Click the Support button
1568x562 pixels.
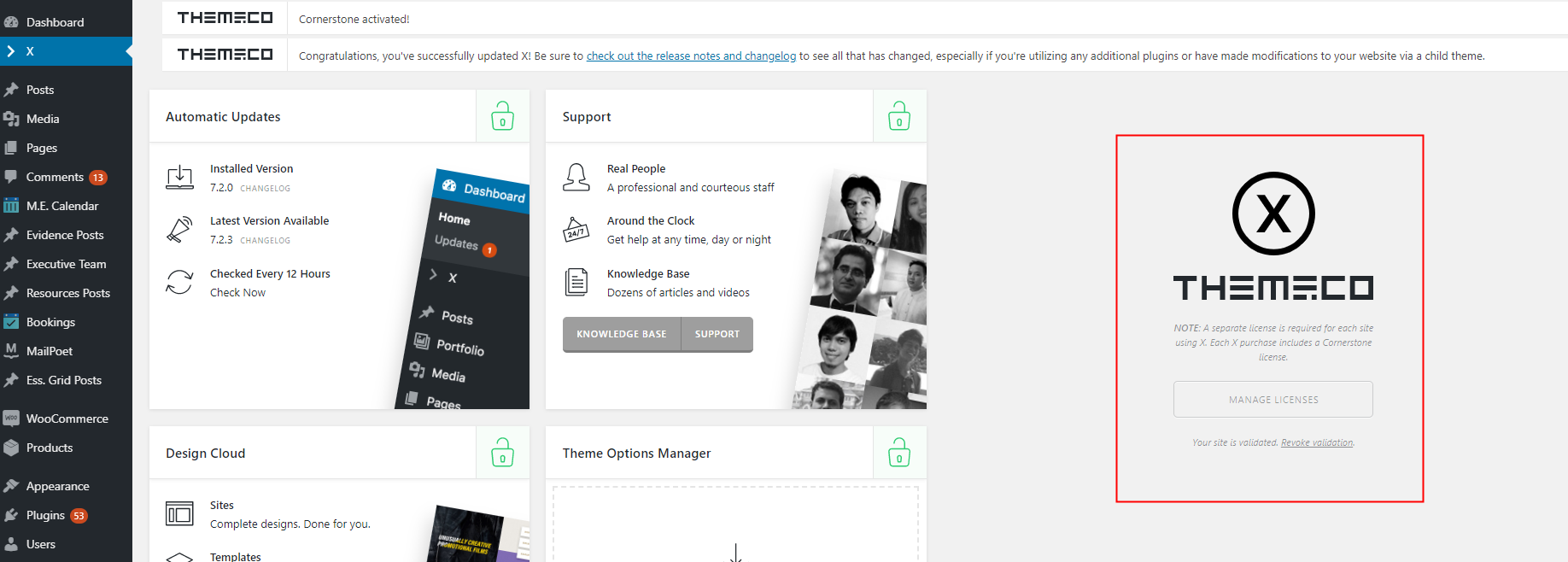(717, 334)
